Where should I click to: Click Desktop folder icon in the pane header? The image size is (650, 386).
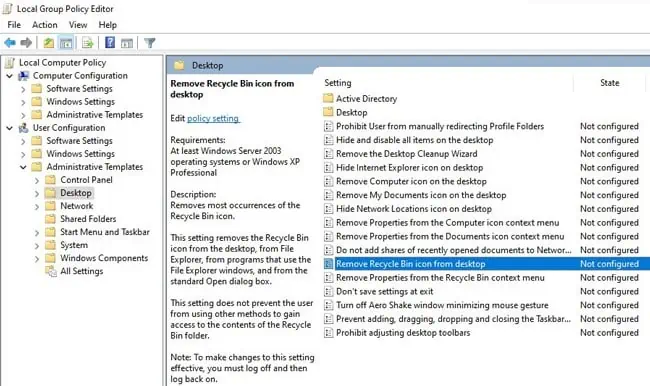click(179, 65)
